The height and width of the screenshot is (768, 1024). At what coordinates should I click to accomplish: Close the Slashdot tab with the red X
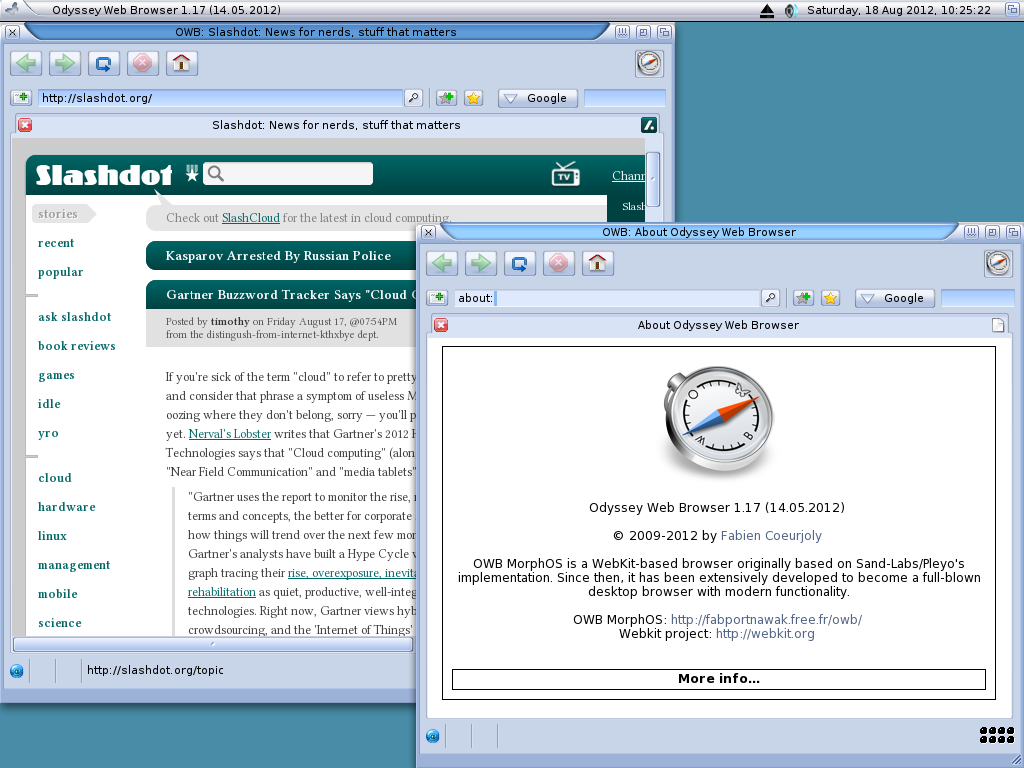point(25,125)
